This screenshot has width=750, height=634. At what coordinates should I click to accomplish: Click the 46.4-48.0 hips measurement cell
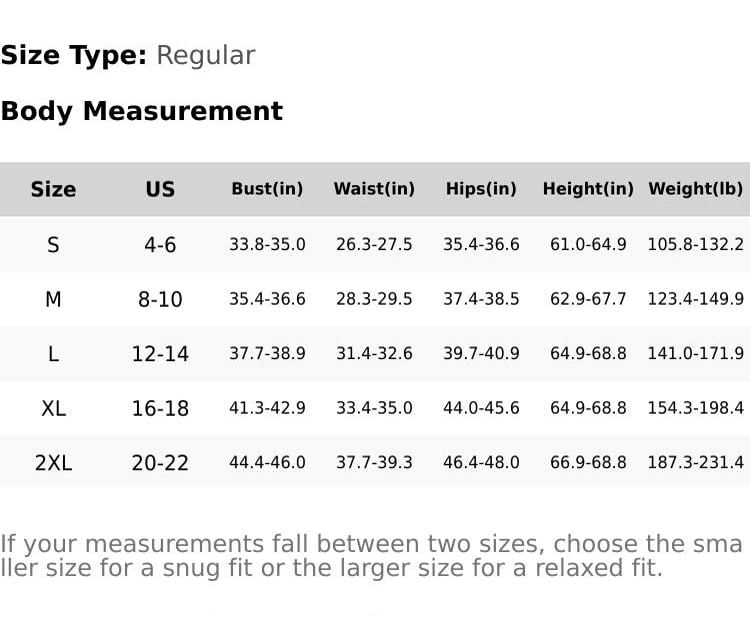click(x=481, y=462)
